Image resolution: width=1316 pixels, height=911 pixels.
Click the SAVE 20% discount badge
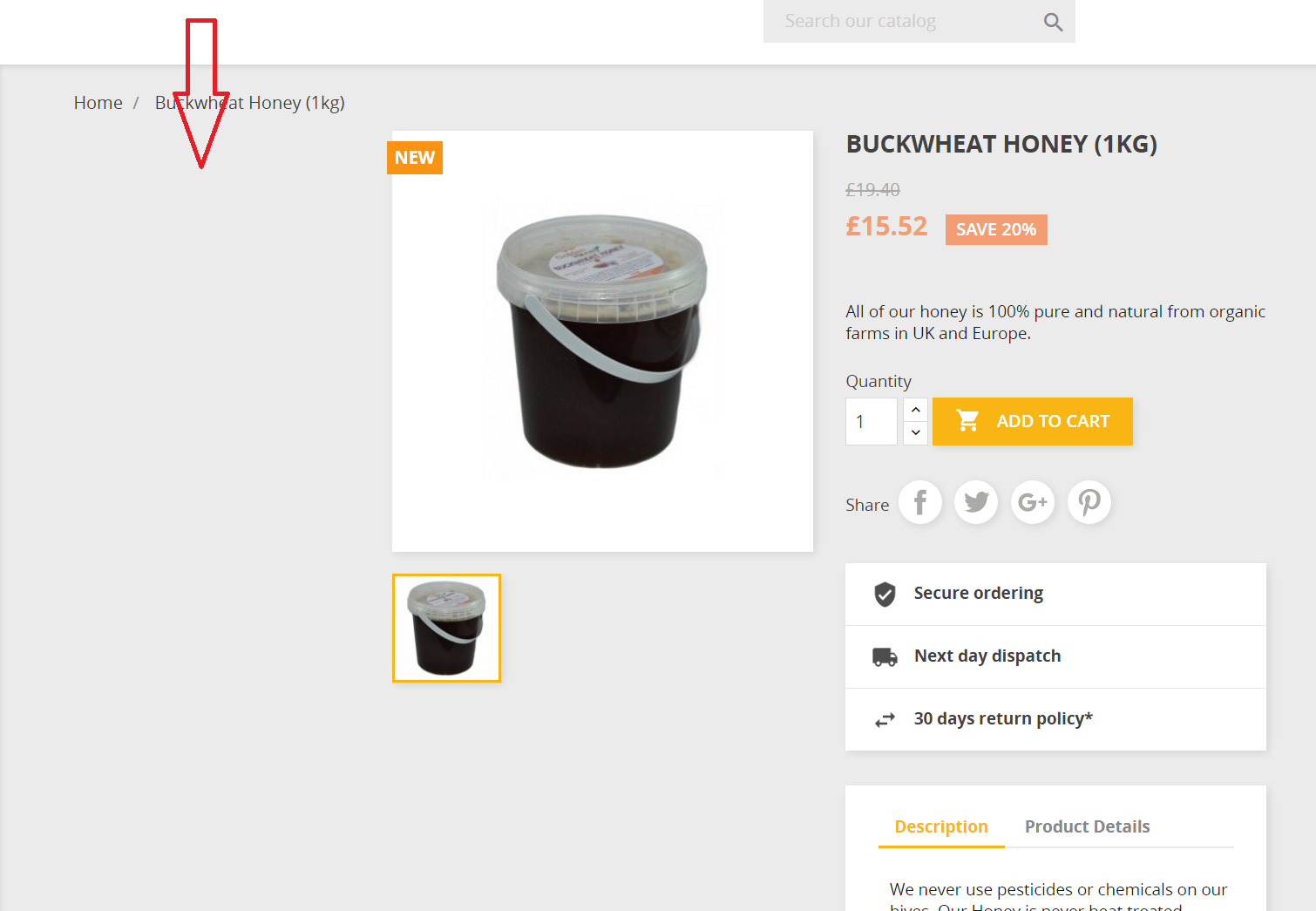point(996,229)
